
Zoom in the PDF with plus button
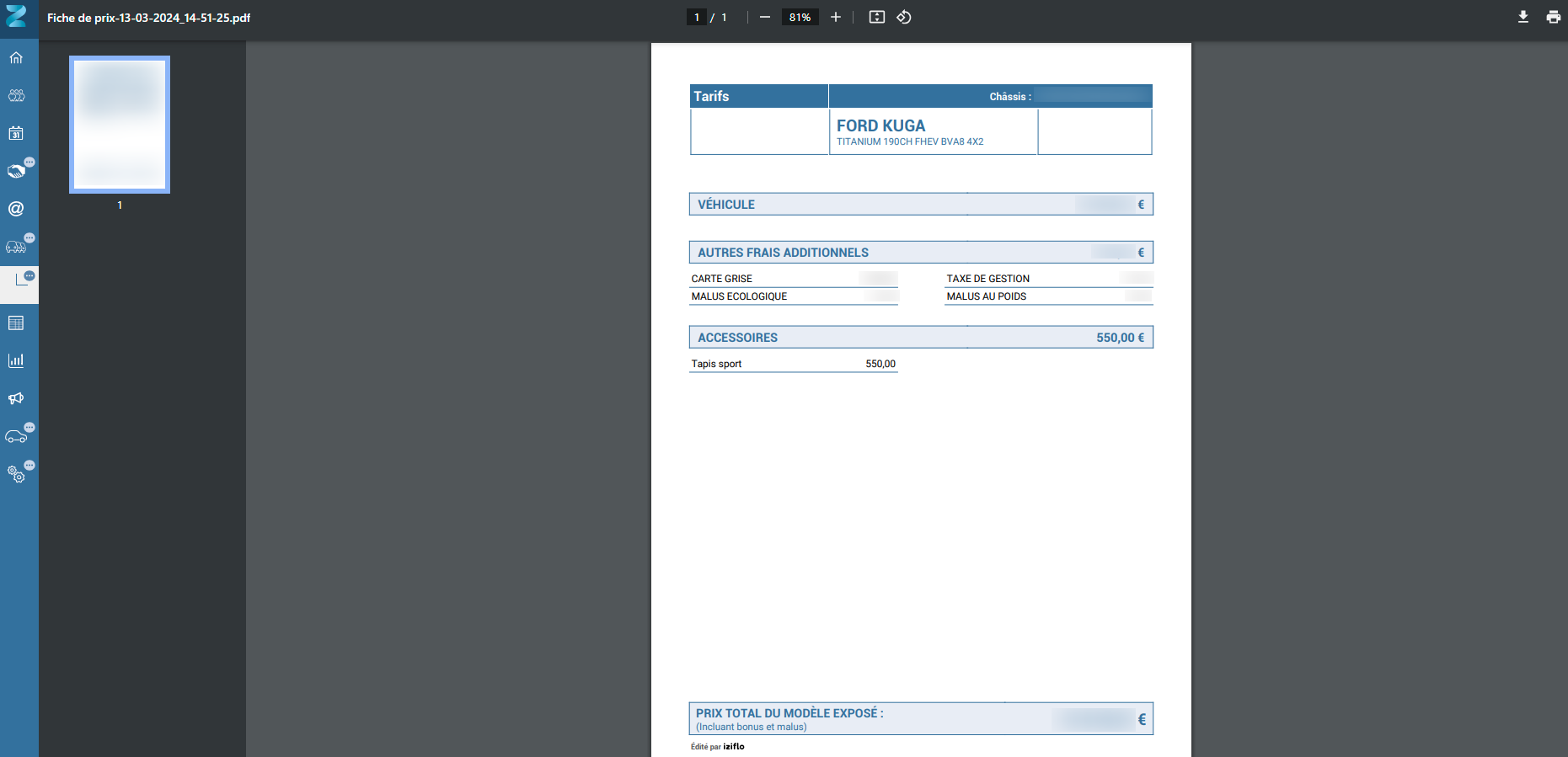(836, 17)
